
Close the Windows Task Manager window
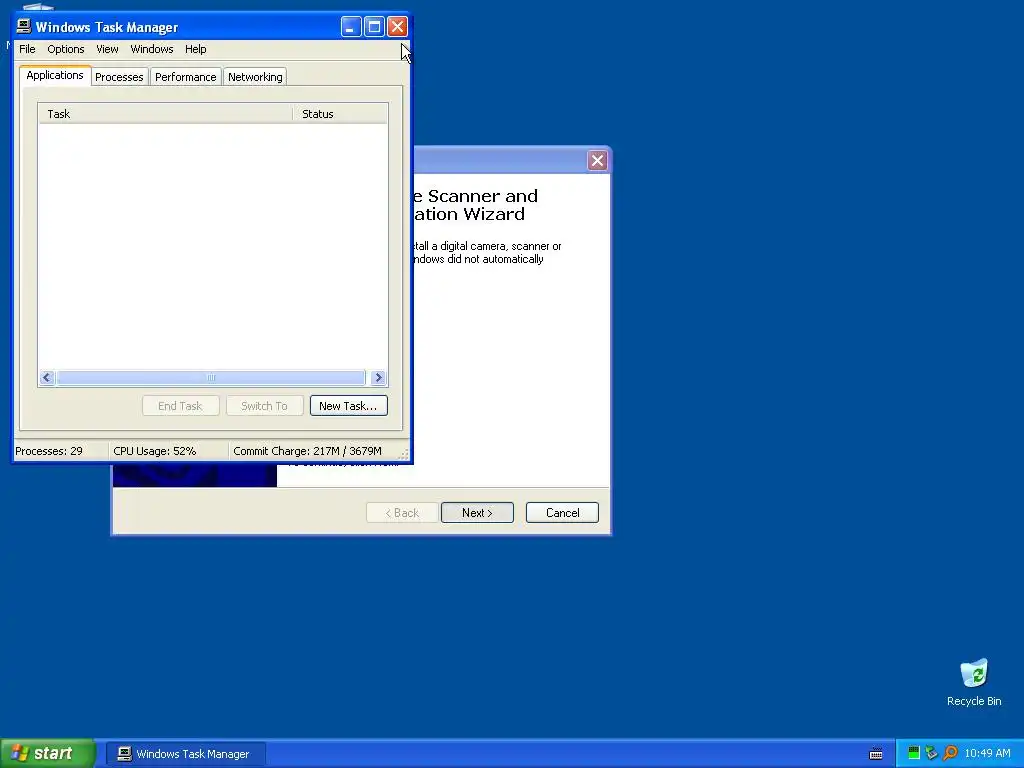[397, 27]
